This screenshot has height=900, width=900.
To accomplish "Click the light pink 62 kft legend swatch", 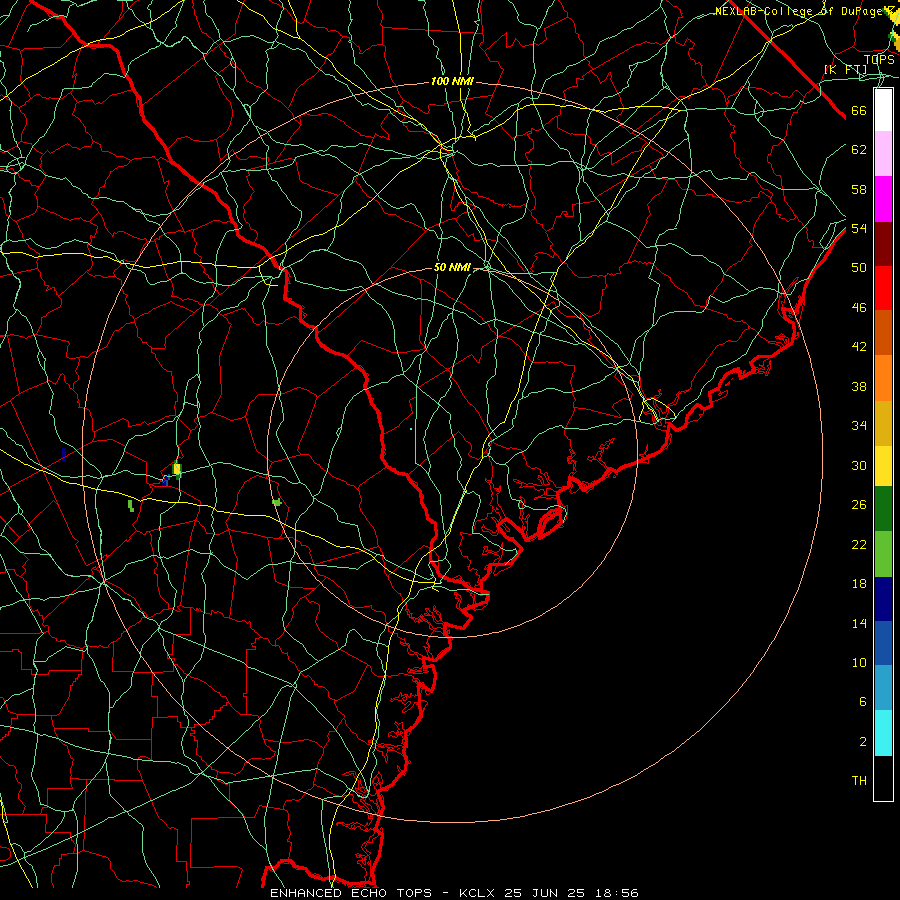I will [x=883, y=154].
